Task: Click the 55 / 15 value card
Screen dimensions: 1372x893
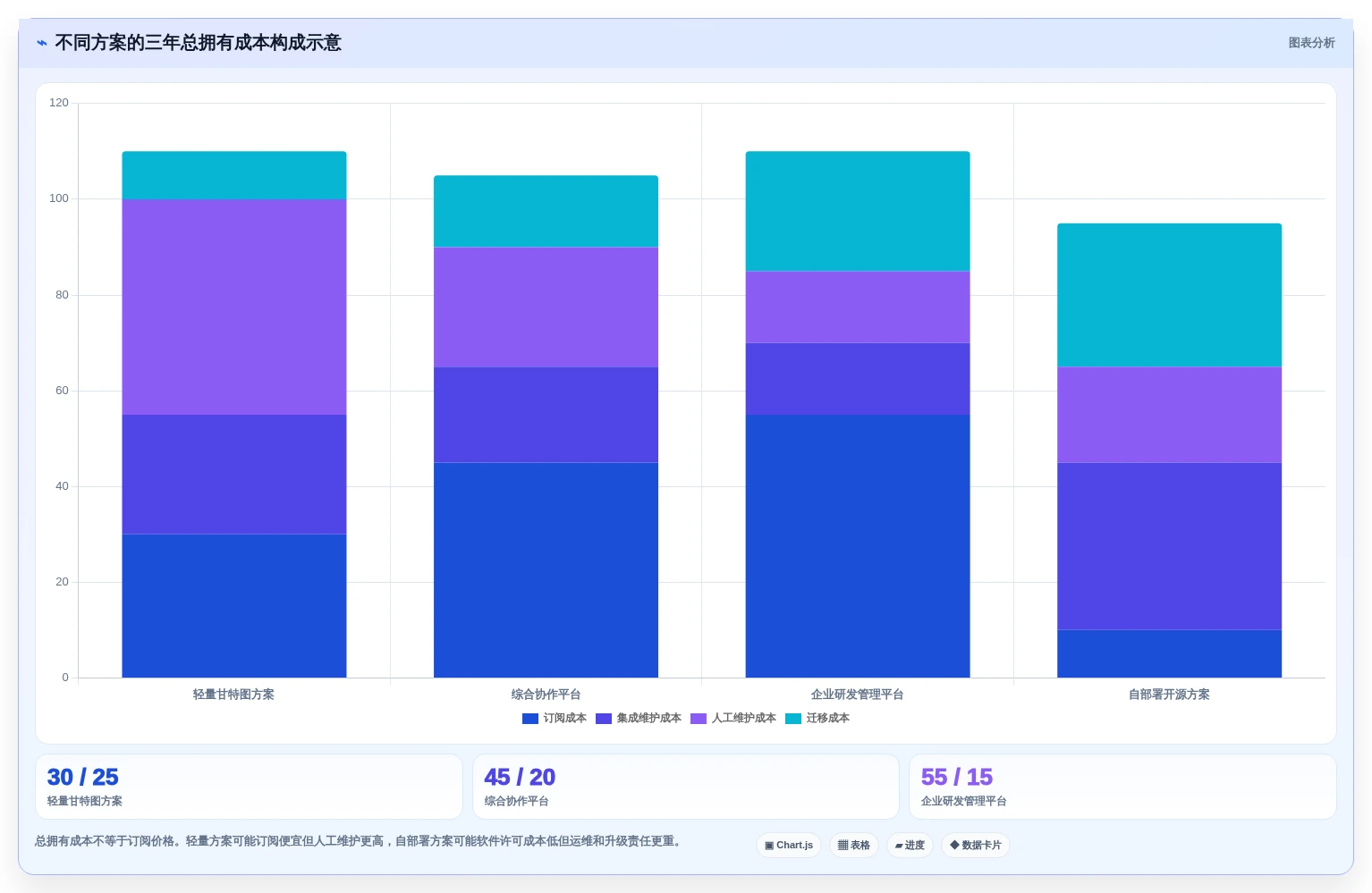Action: click(x=1122, y=787)
